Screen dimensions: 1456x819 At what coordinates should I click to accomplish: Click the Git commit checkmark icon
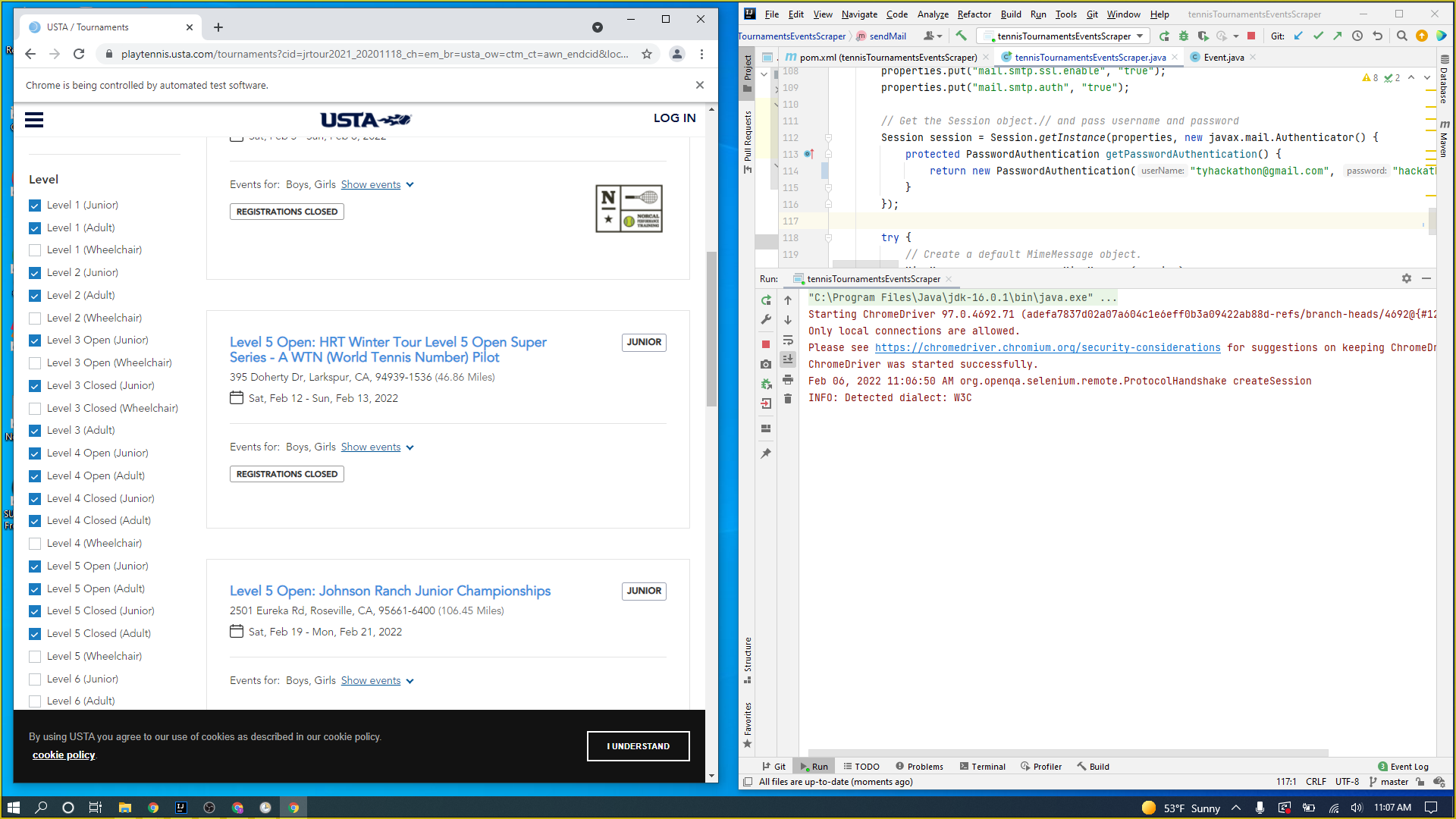[x=1318, y=36]
